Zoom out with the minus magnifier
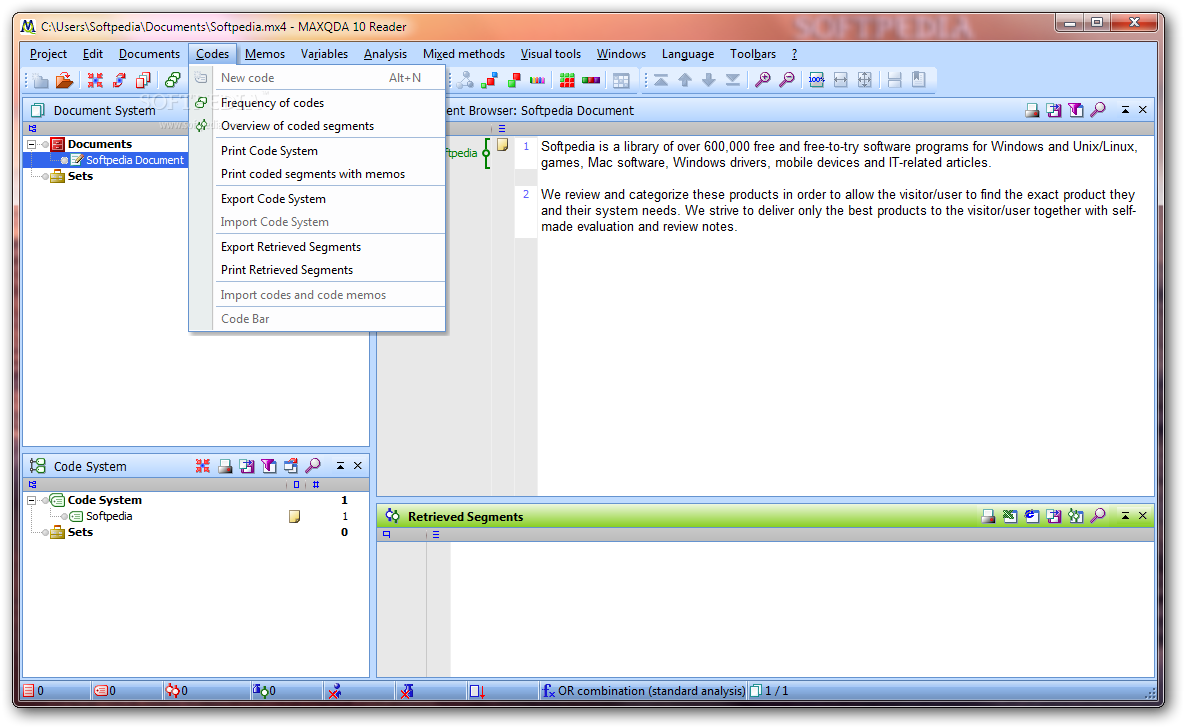The image size is (1185, 728). click(x=787, y=80)
